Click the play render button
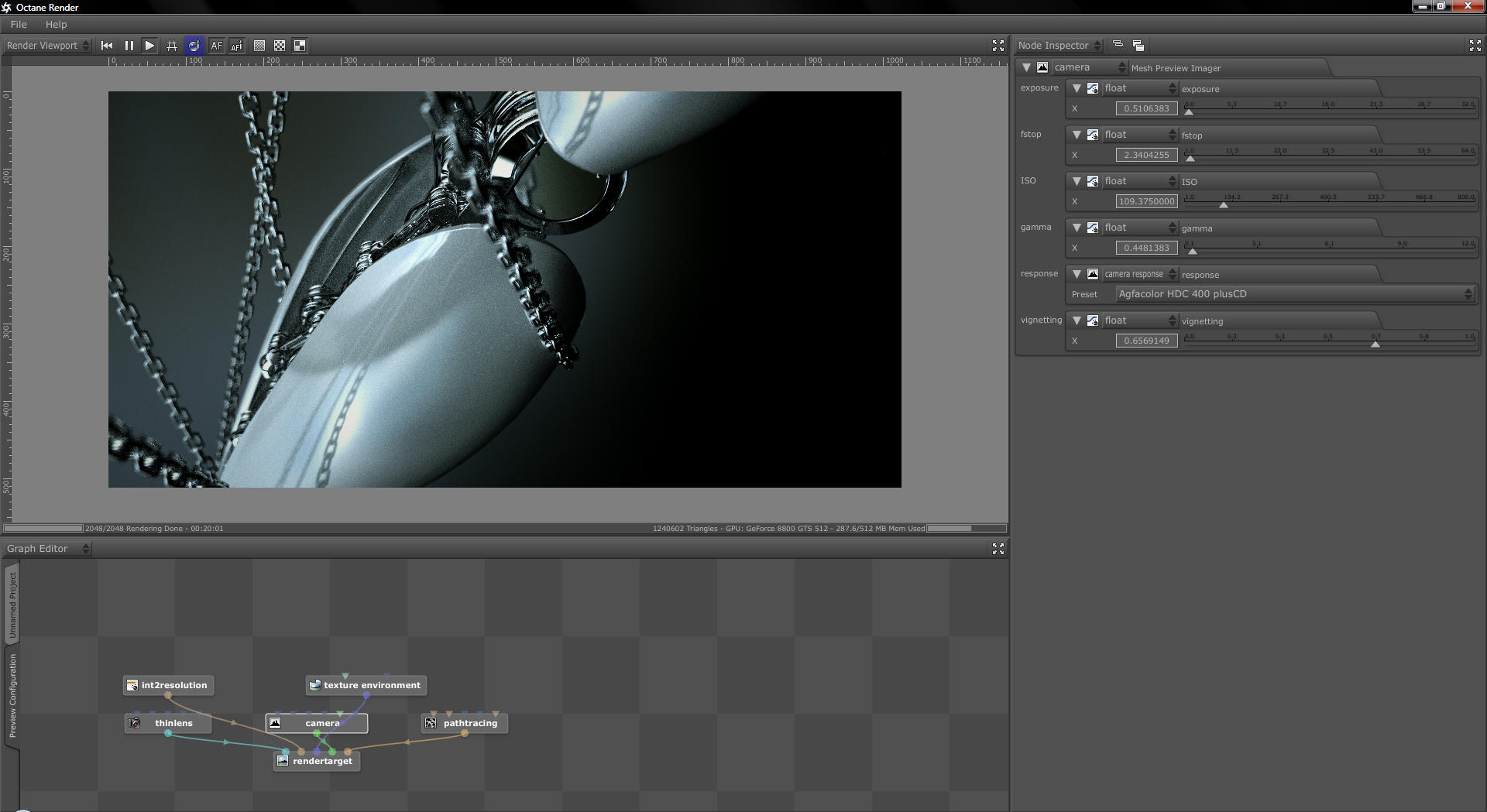 click(x=149, y=46)
